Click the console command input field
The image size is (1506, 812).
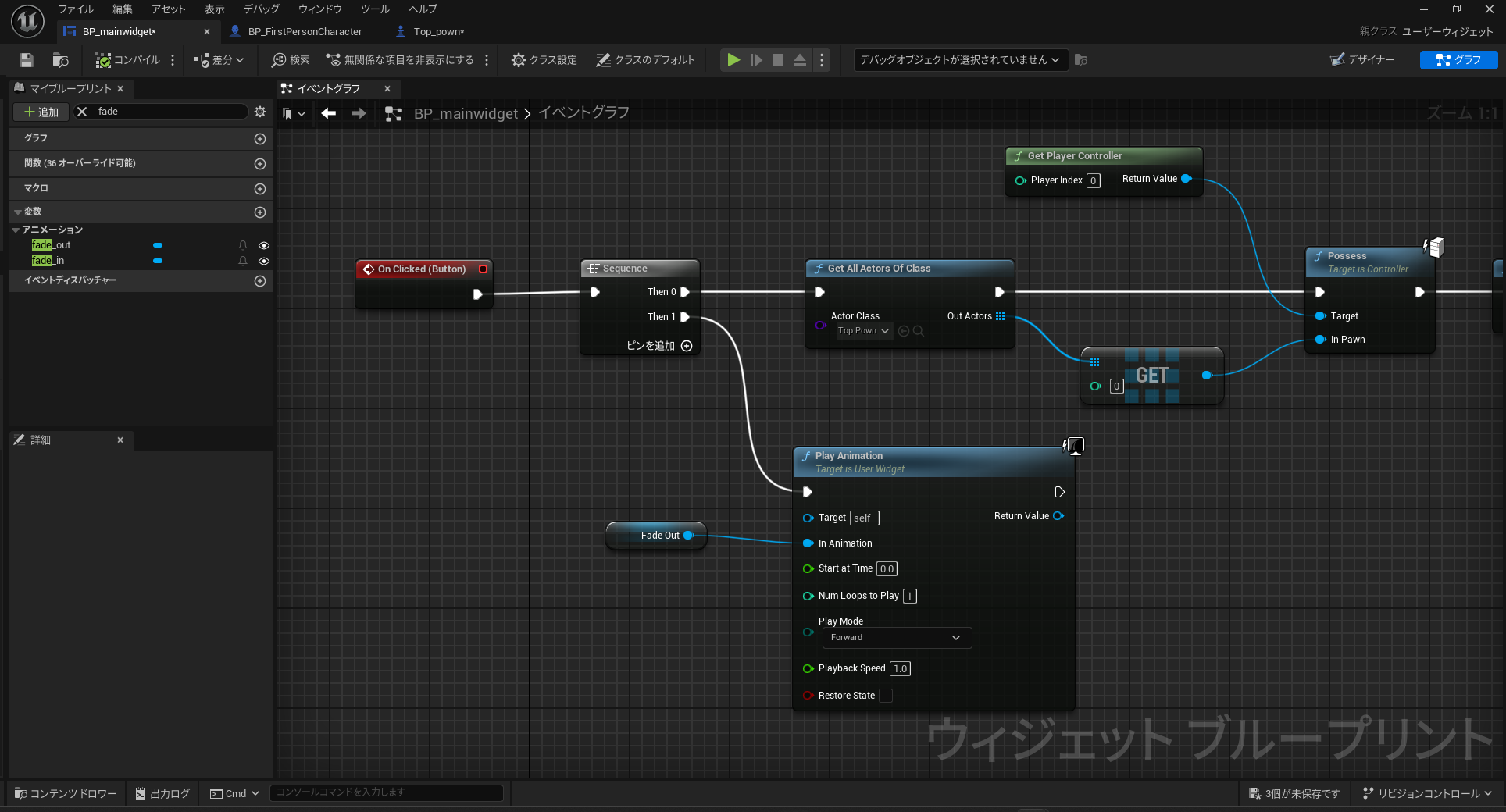point(386,792)
